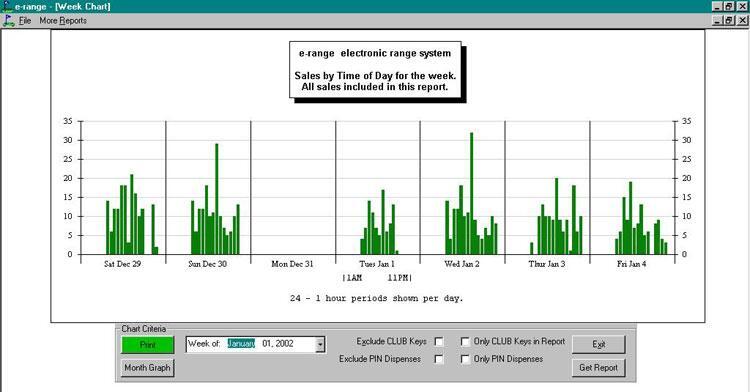Click the Get Report button
The width and height of the screenshot is (750, 392).
pos(598,368)
